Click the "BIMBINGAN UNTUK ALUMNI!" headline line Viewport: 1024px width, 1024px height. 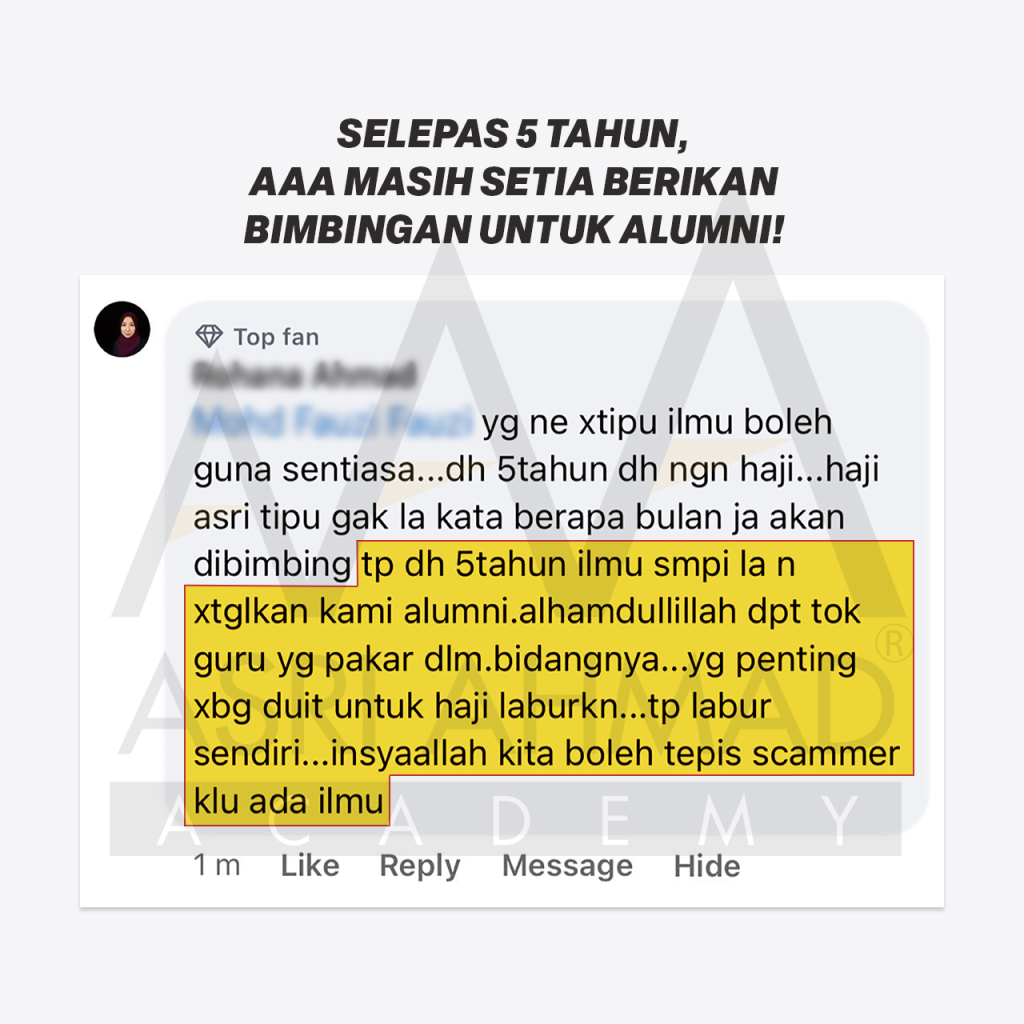pyautogui.click(x=513, y=230)
